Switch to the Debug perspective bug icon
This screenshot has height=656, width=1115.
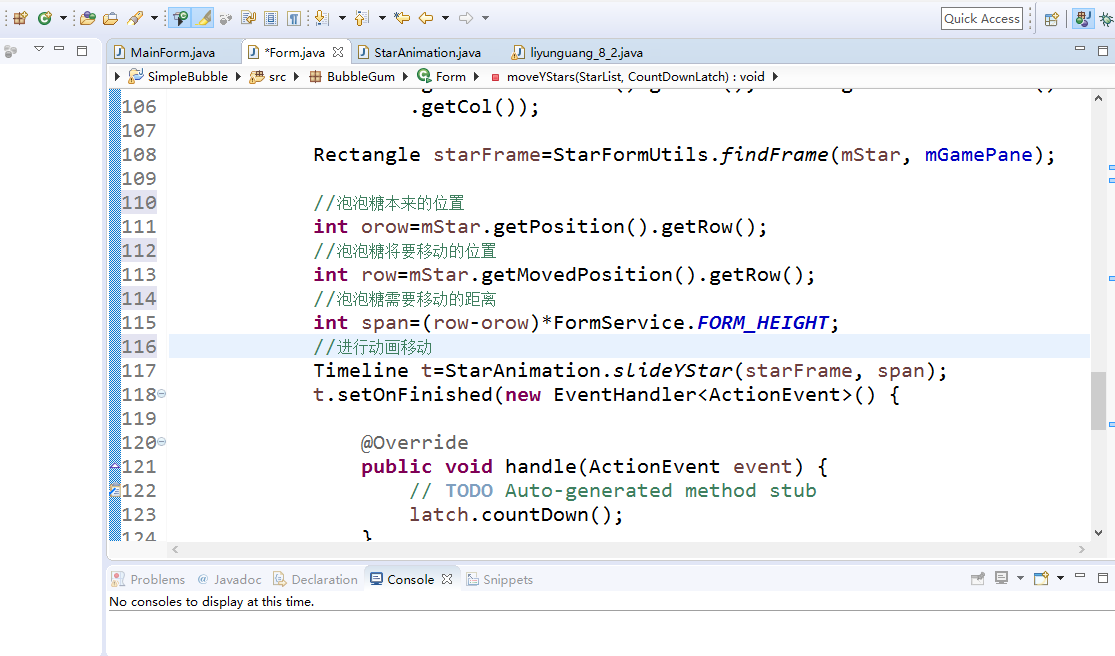(x=1106, y=19)
